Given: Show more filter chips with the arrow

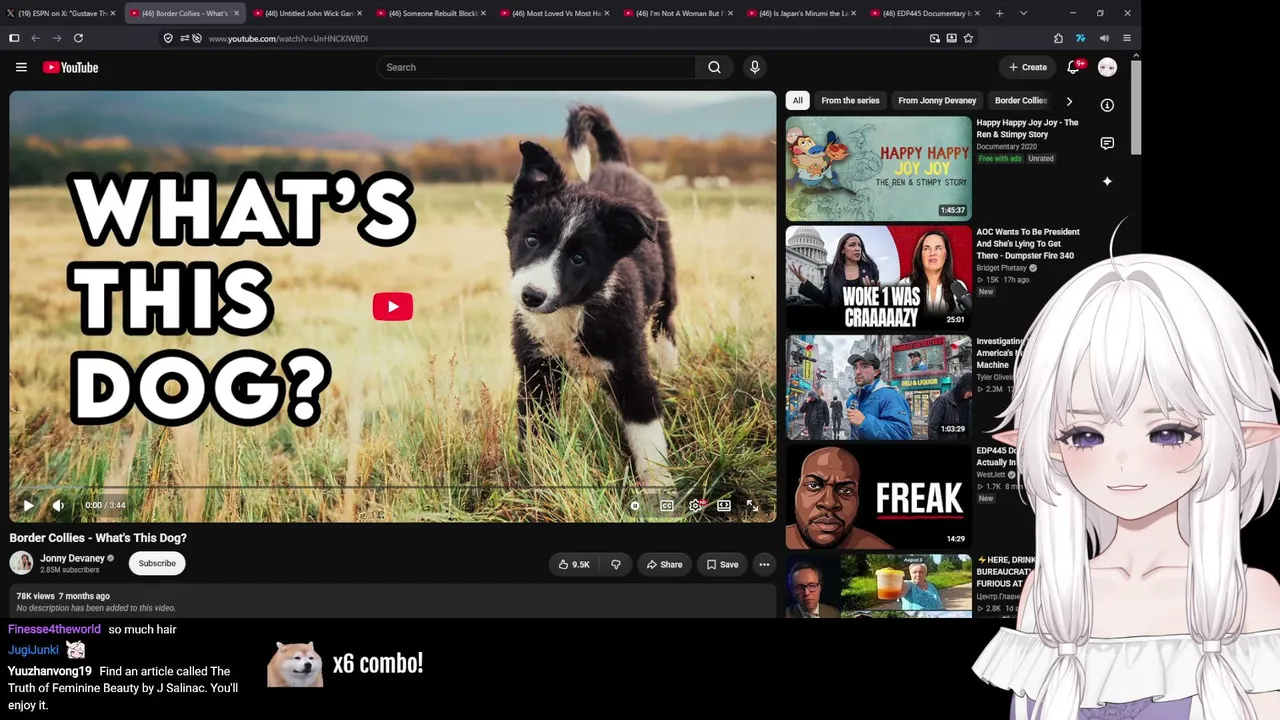Looking at the screenshot, I should tap(1069, 101).
